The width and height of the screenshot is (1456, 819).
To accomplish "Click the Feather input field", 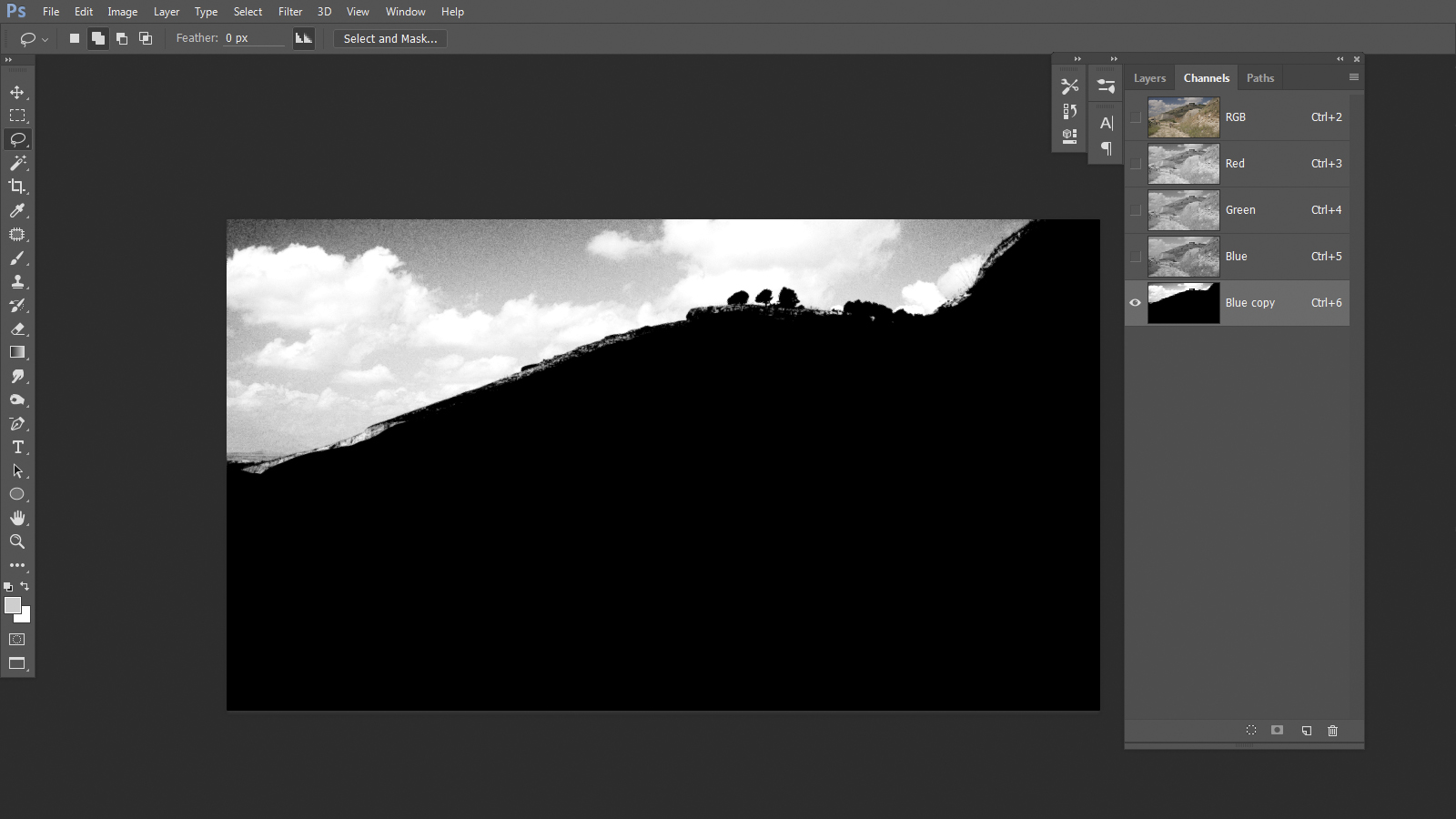I will (x=253, y=38).
